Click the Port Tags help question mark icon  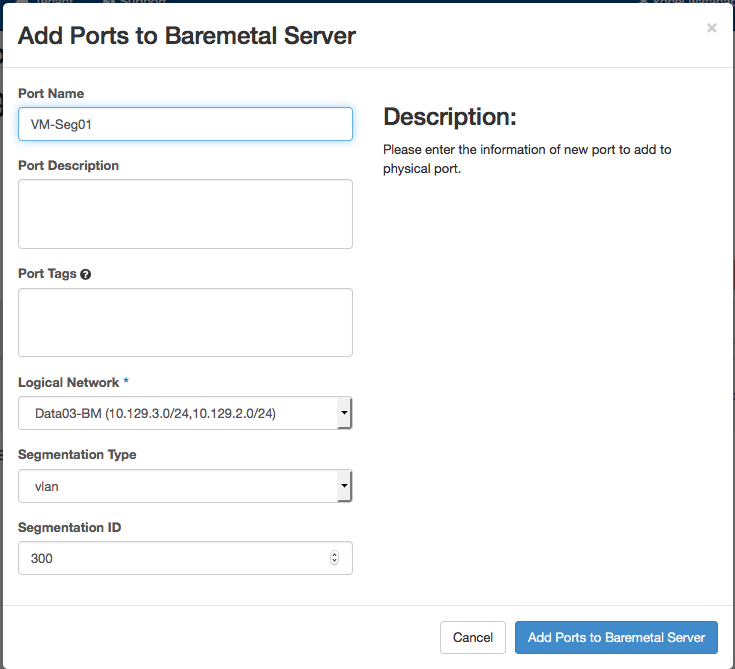(x=85, y=274)
